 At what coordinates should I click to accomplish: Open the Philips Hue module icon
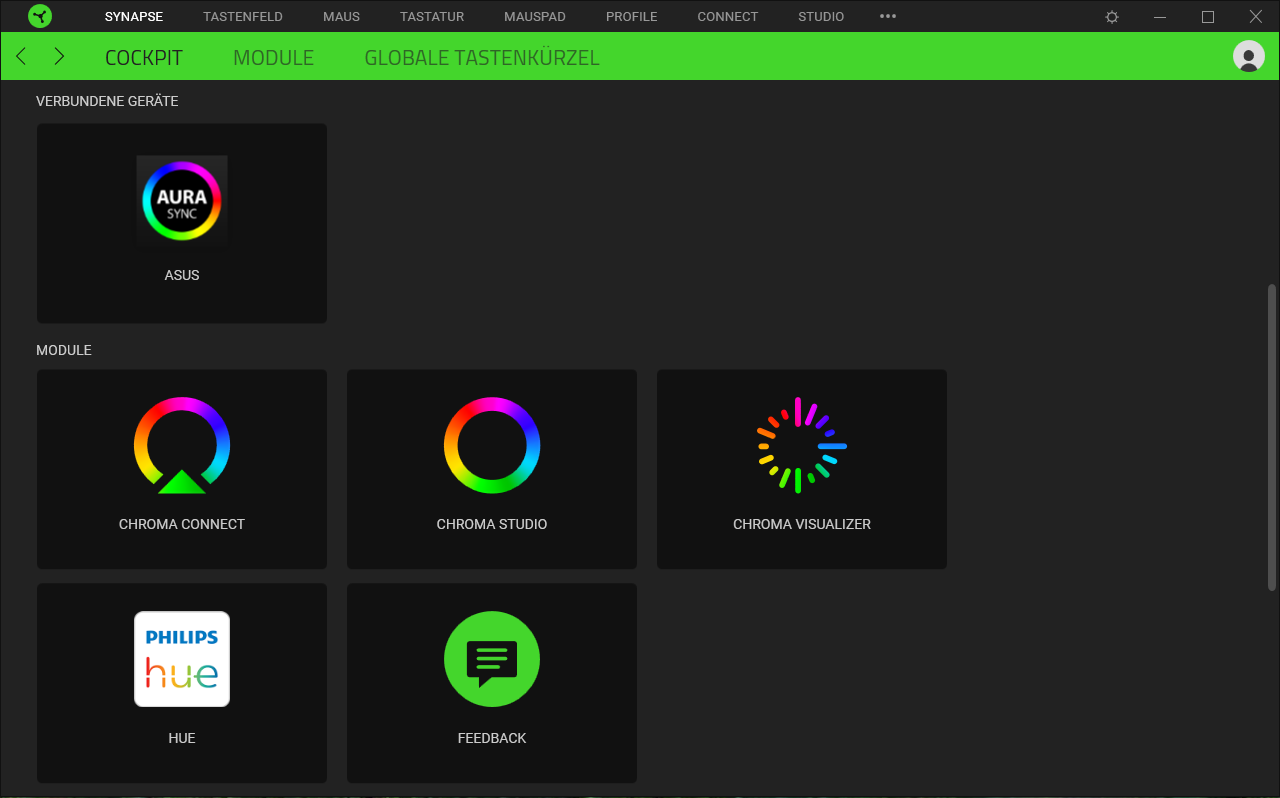(x=182, y=659)
